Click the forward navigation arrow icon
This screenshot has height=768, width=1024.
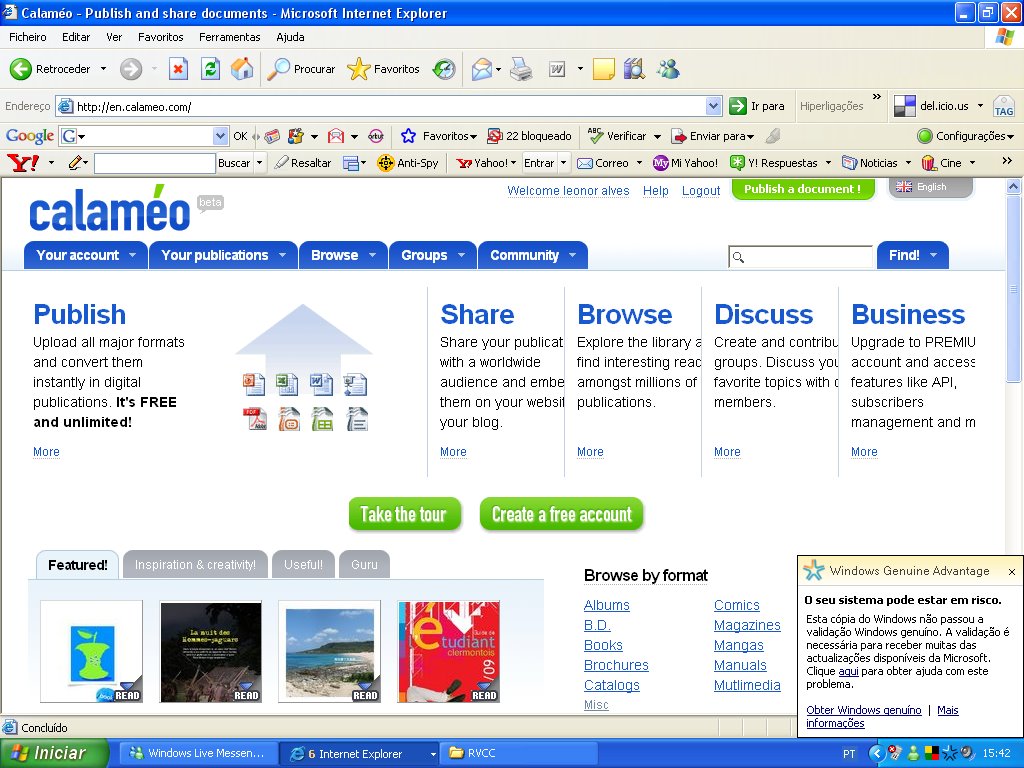pos(131,69)
